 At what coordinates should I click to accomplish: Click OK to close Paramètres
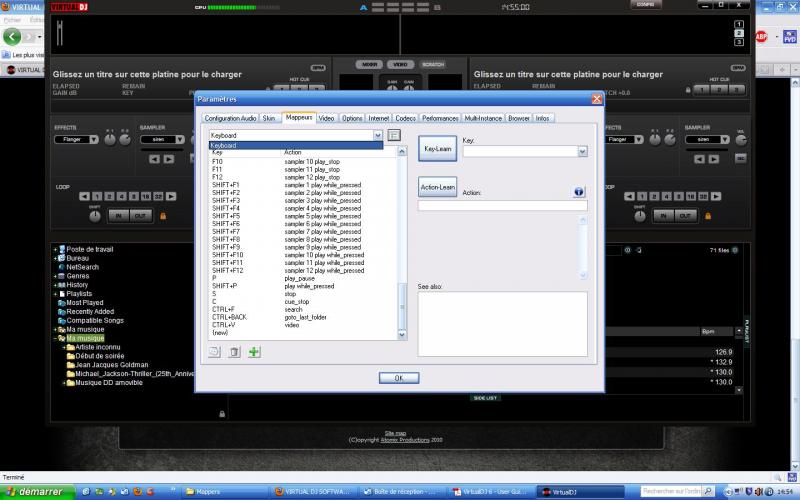coord(398,378)
